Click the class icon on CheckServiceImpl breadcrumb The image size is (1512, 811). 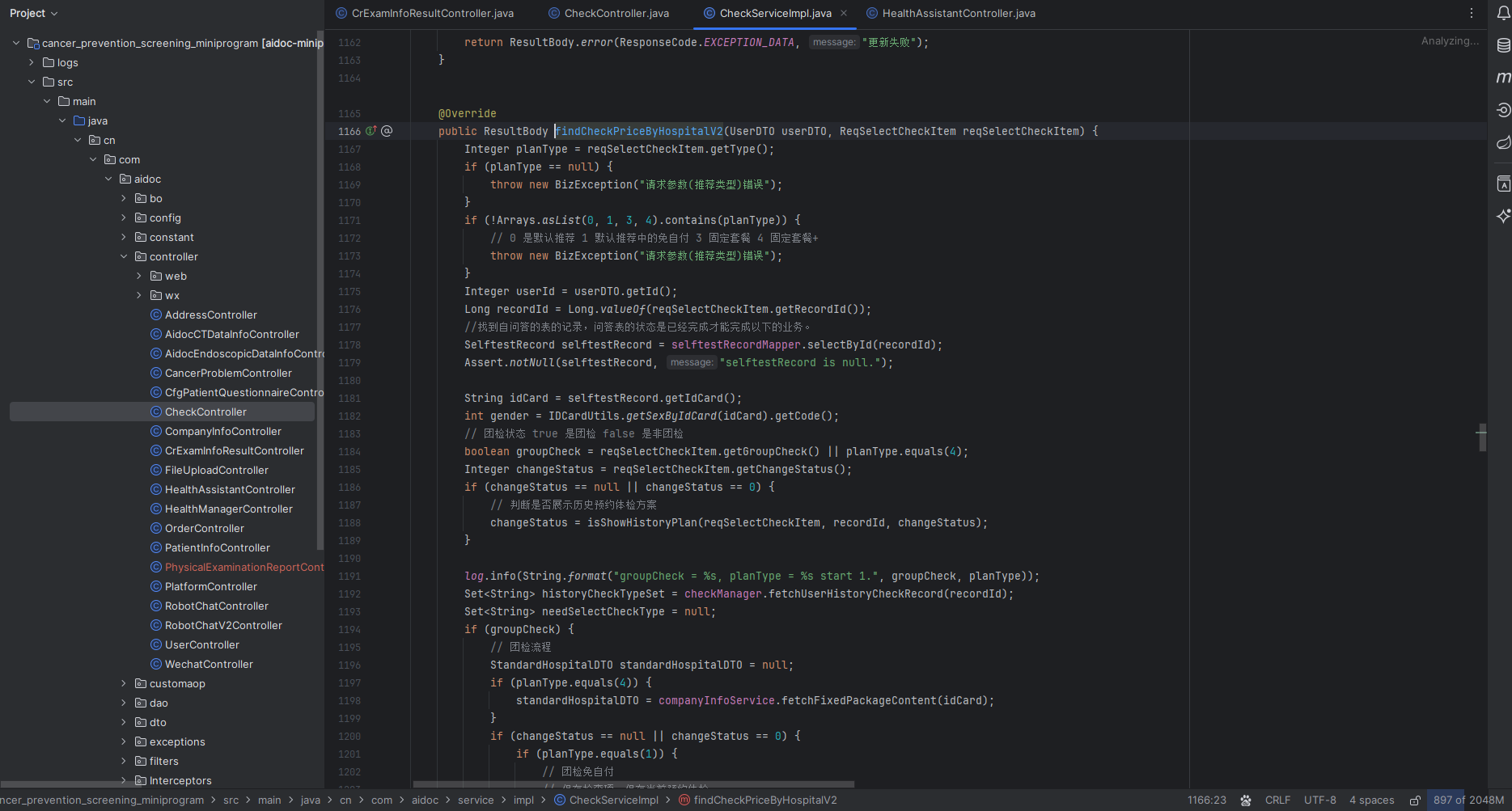pos(560,800)
